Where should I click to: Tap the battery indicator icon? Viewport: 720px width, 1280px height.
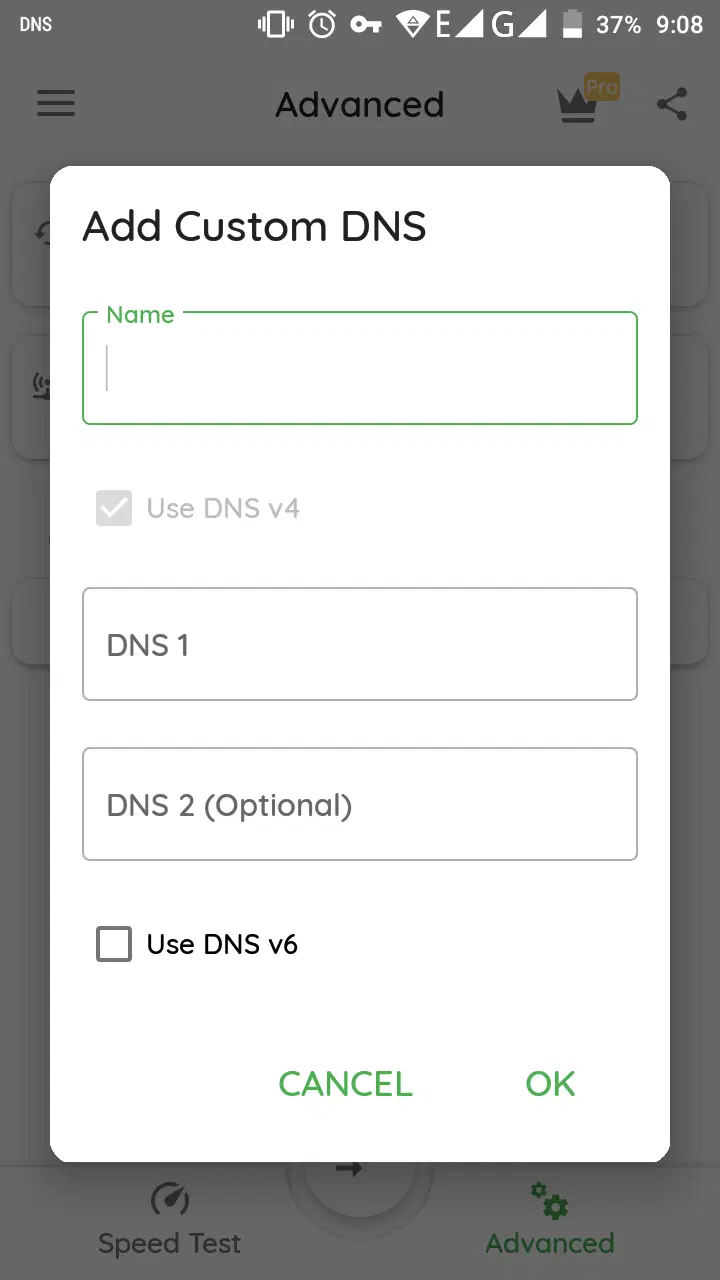click(572, 25)
